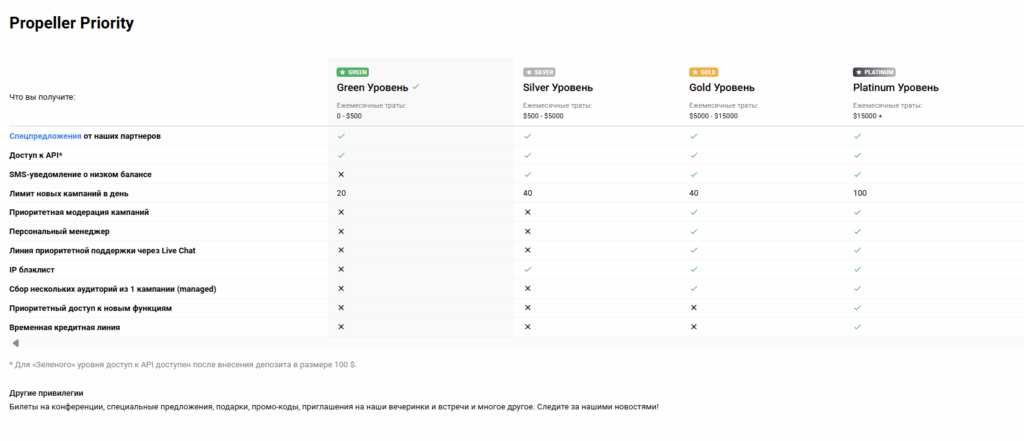Click the Green spending range 0 - $500

(x=349, y=116)
